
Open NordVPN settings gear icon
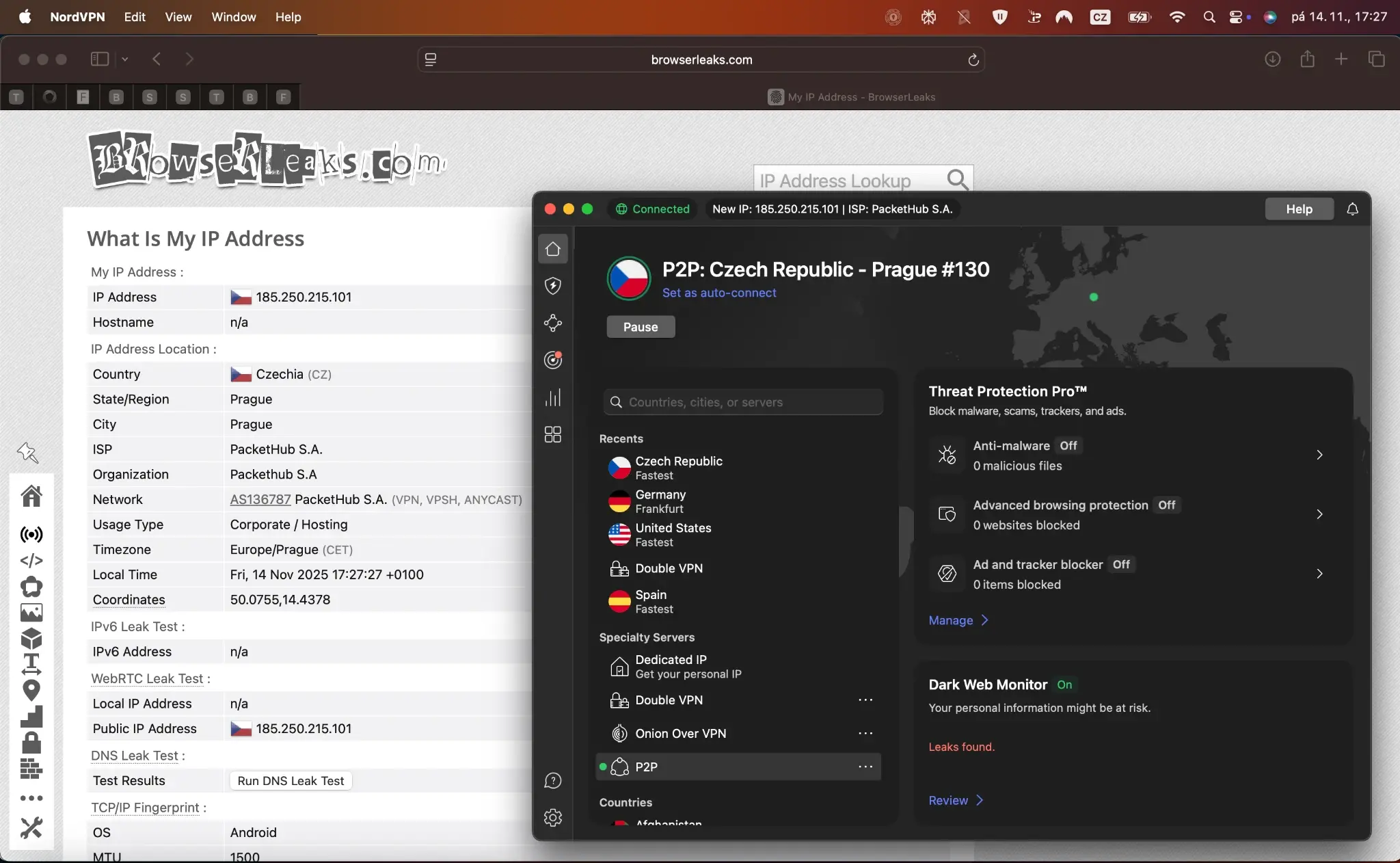(x=552, y=817)
